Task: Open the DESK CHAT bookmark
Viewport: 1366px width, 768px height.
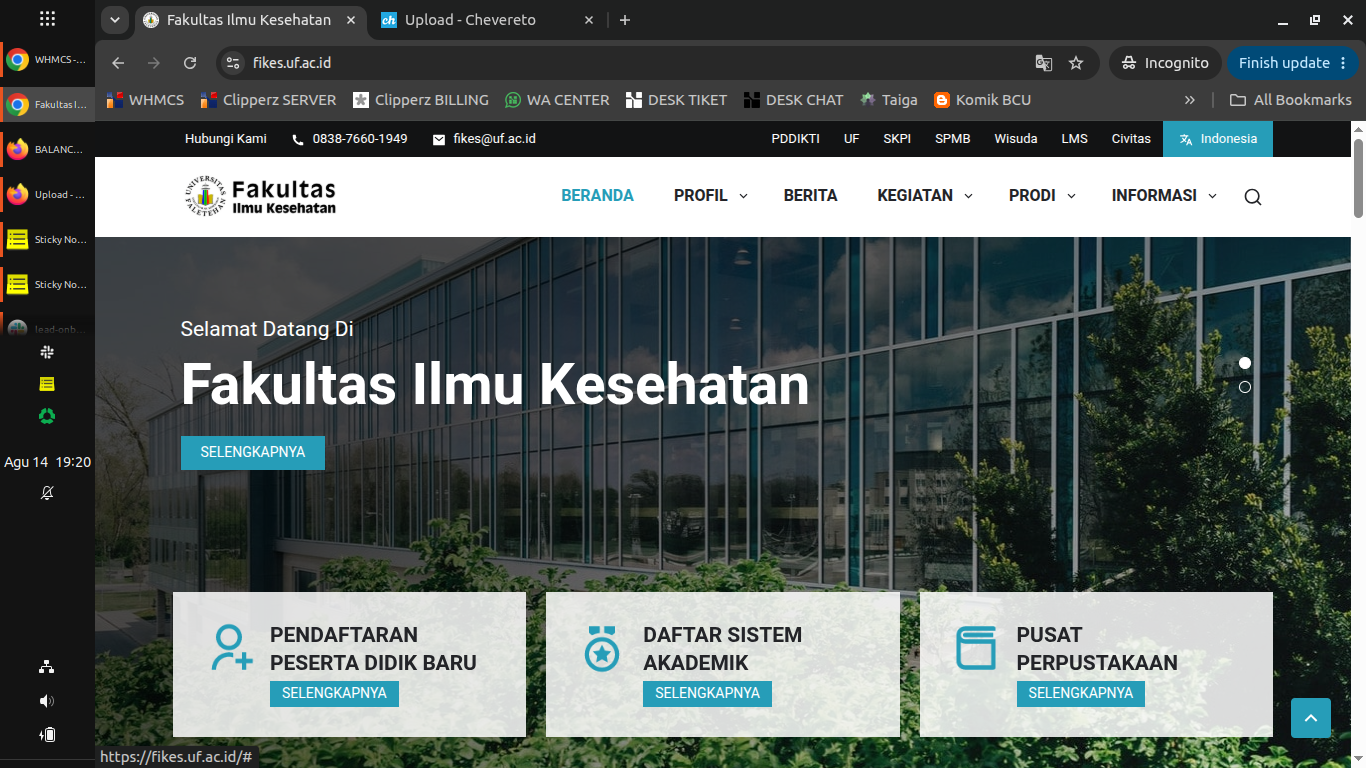Action: click(x=794, y=100)
